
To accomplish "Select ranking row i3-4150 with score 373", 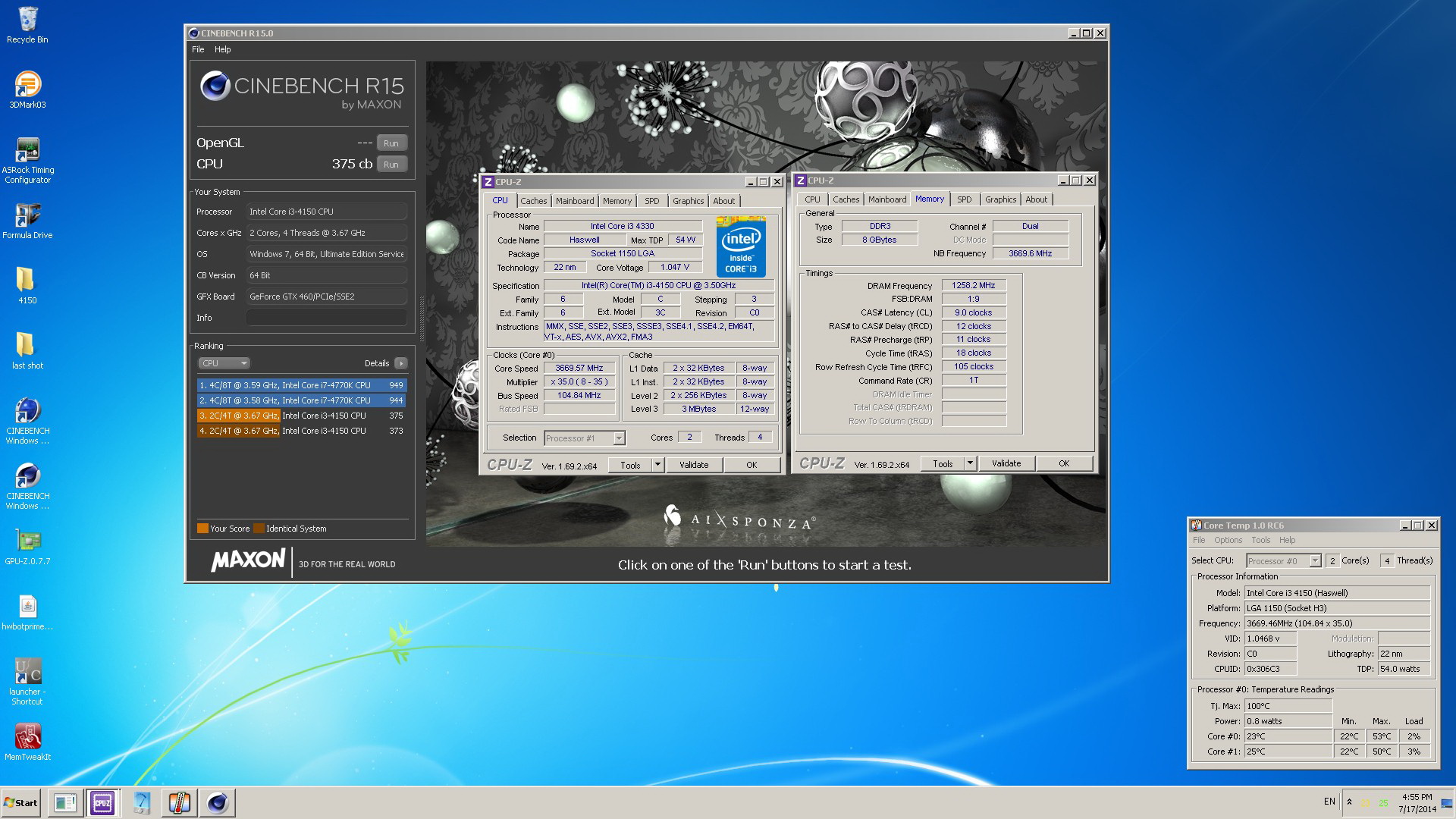I will point(301,431).
